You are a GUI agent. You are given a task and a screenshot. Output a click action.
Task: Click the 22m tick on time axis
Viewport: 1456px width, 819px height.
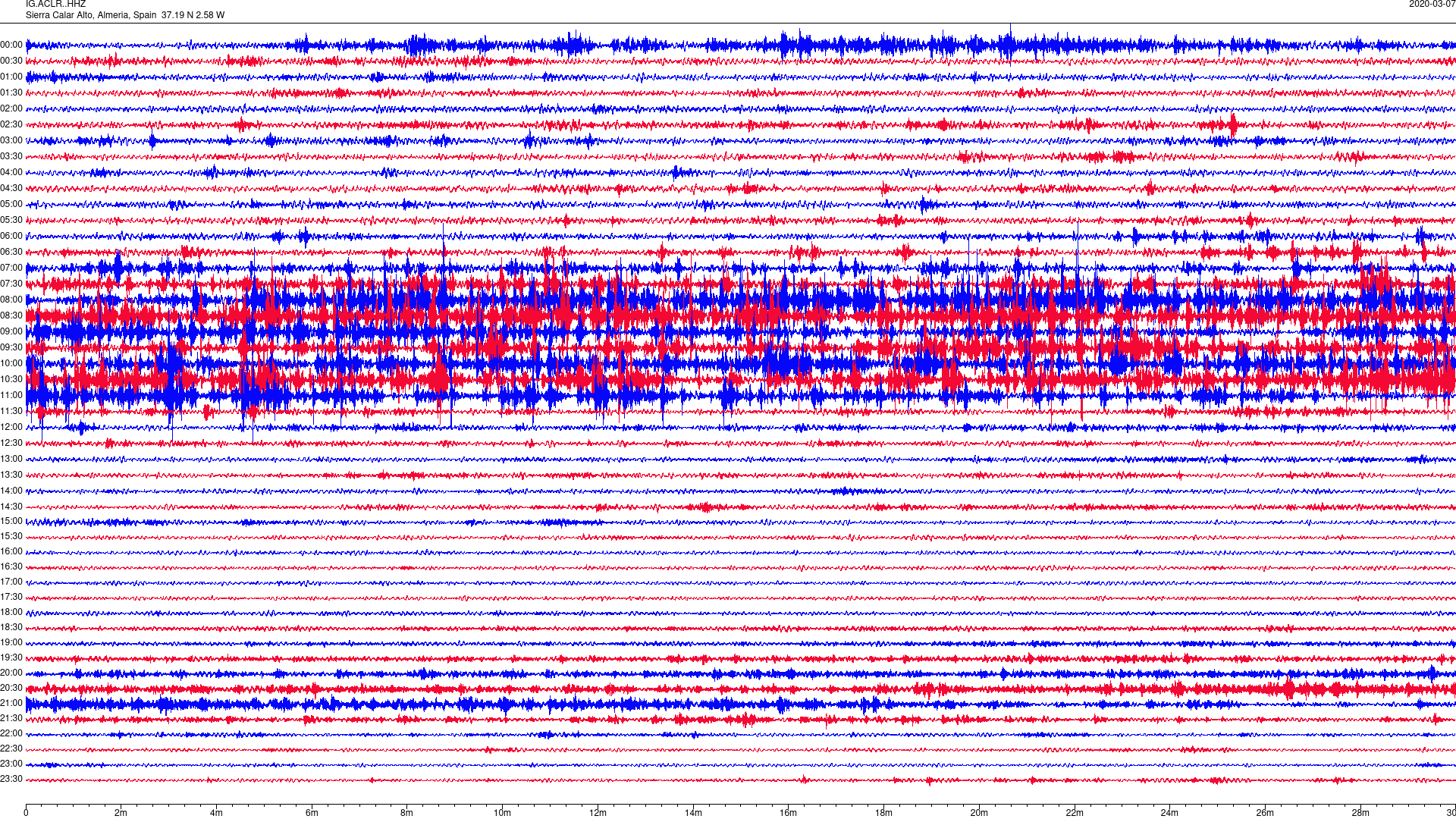pos(1075,813)
